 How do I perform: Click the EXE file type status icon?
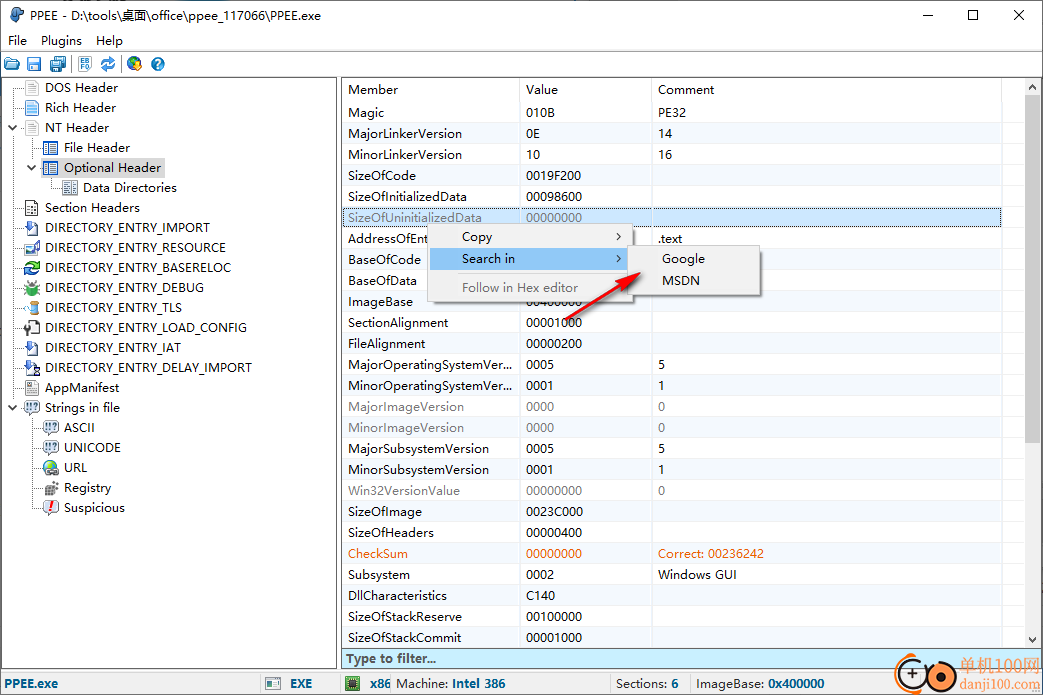(273, 684)
